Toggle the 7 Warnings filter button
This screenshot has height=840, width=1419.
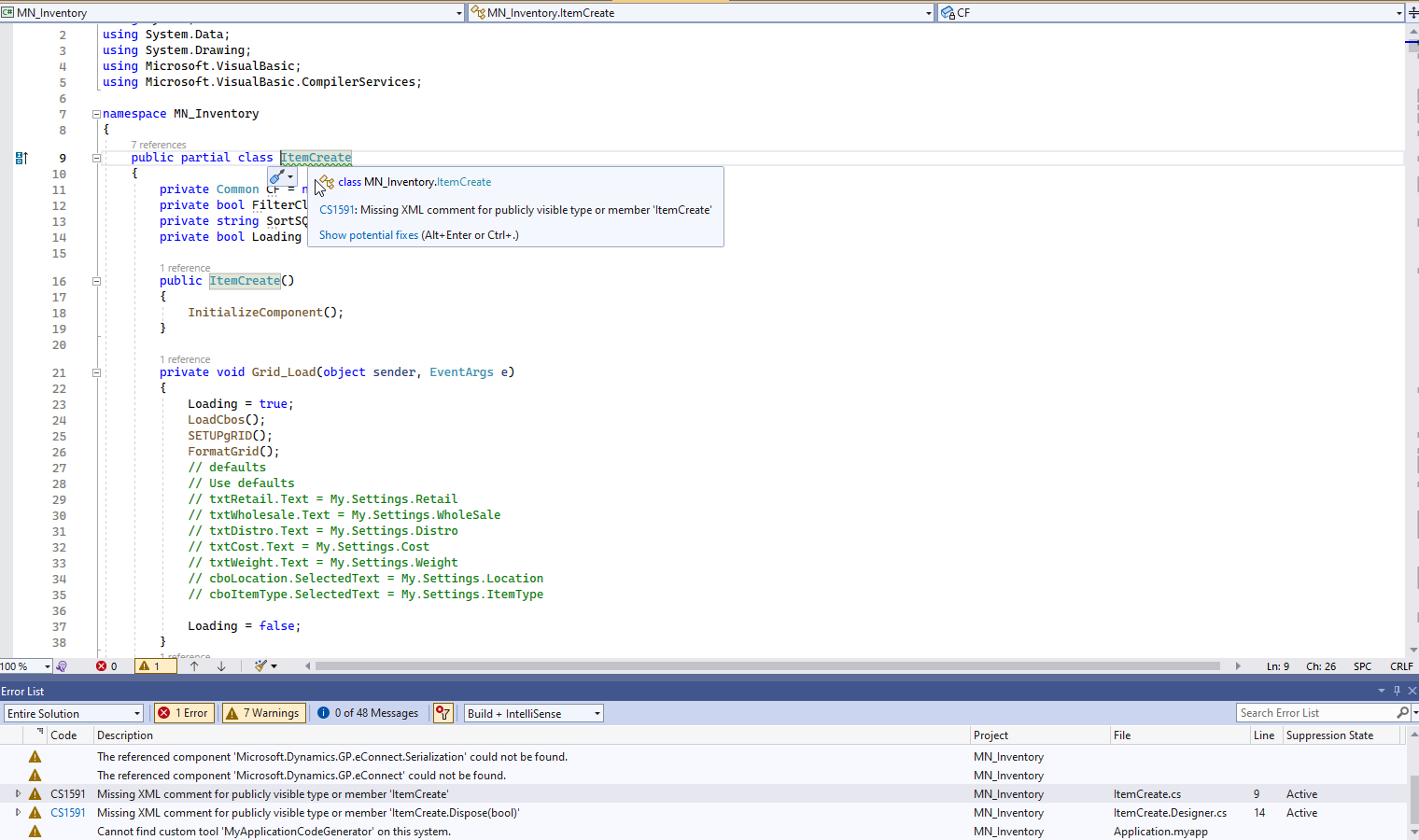[x=262, y=712]
